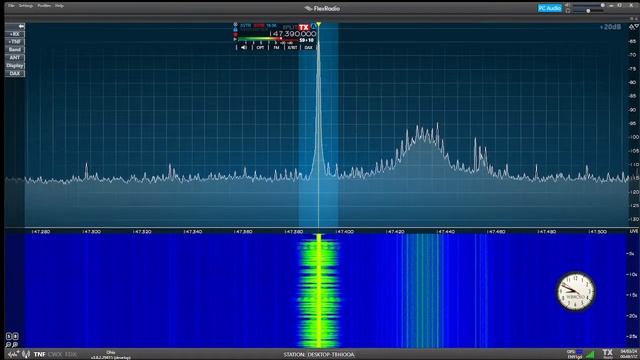This screenshot has width=640, height=360.
Task: Click the right band zoom icon above the magnifiers
Action: (16, 336)
